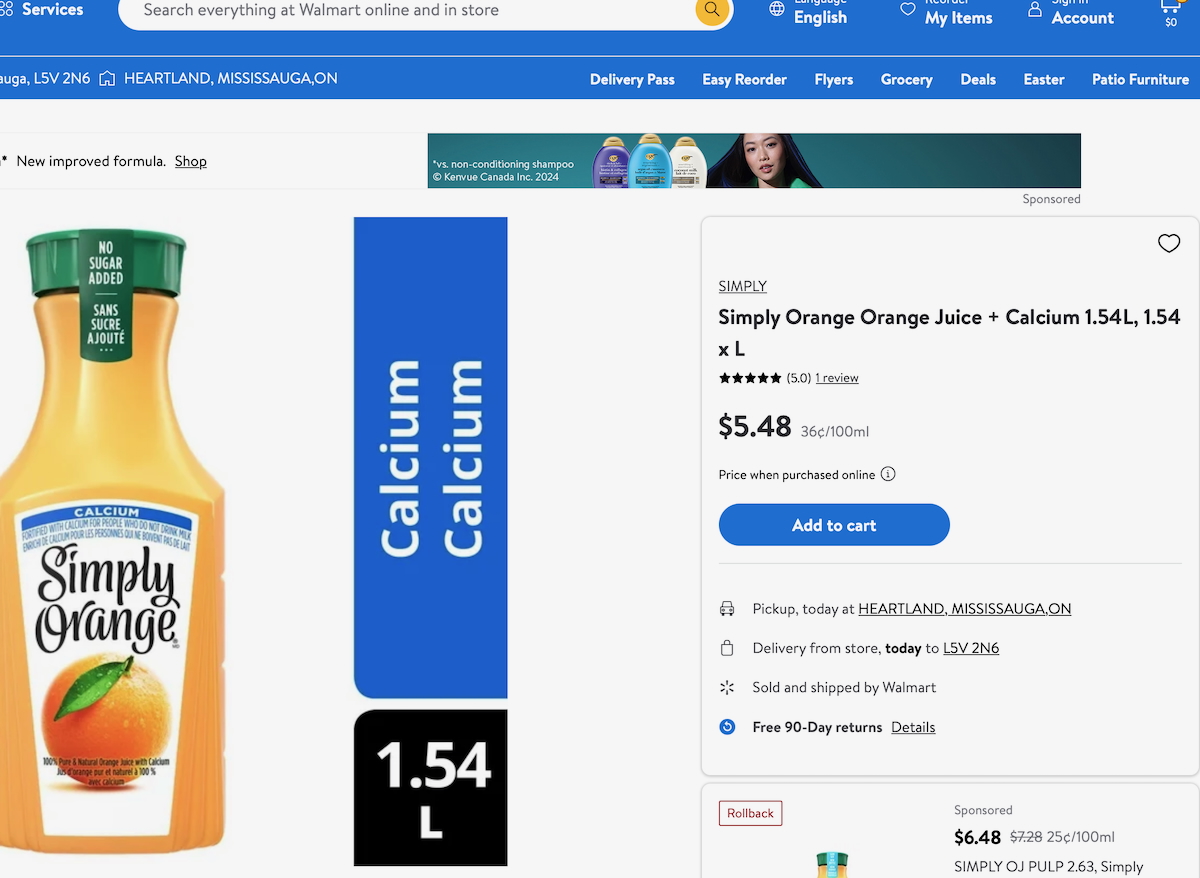Open My Items heart icon in header
The width and height of the screenshot is (1200, 878).
tap(908, 10)
